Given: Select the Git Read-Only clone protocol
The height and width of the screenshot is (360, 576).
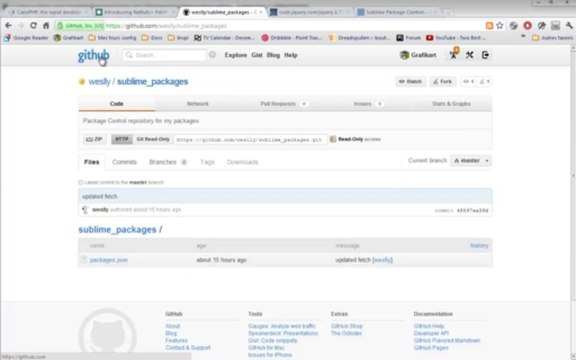Looking at the screenshot, I should (153, 139).
